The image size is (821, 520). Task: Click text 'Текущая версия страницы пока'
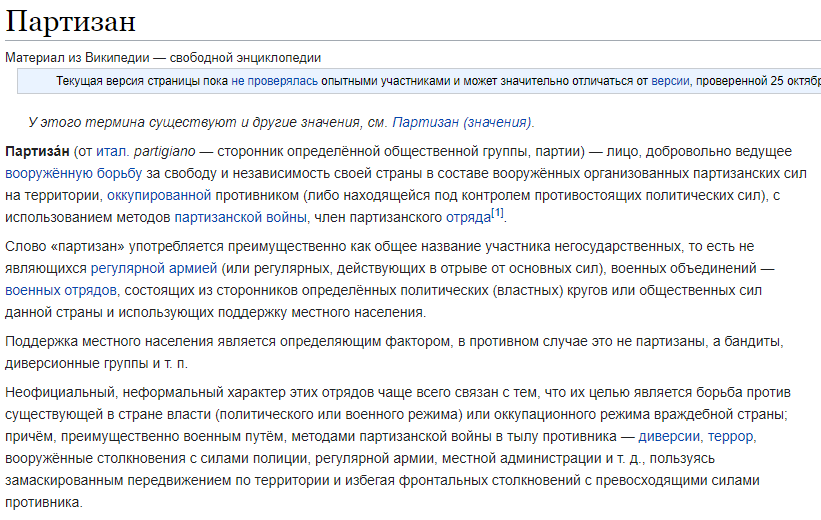pyautogui.click(x=142, y=81)
